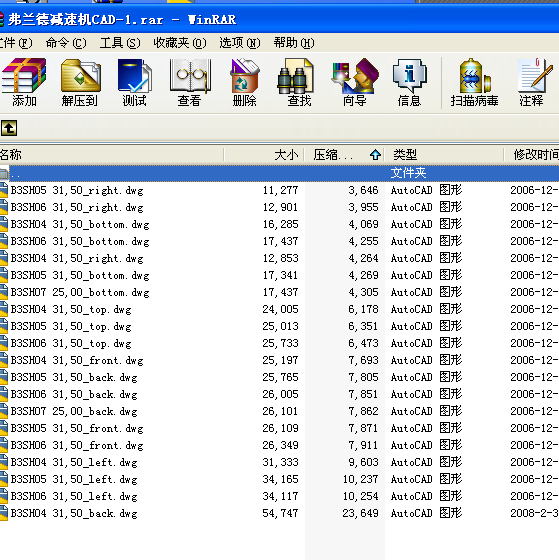The height and width of the screenshot is (560, 559).
Task: Select B3SH05 31,50_front.dwg
Action: pos(77,428)
